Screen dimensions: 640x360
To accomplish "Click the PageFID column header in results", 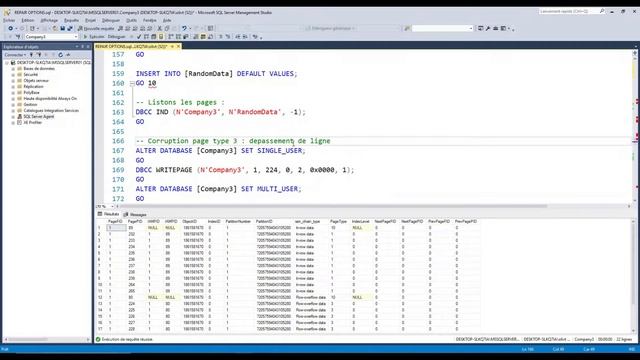I will click(x=115, y=222).
